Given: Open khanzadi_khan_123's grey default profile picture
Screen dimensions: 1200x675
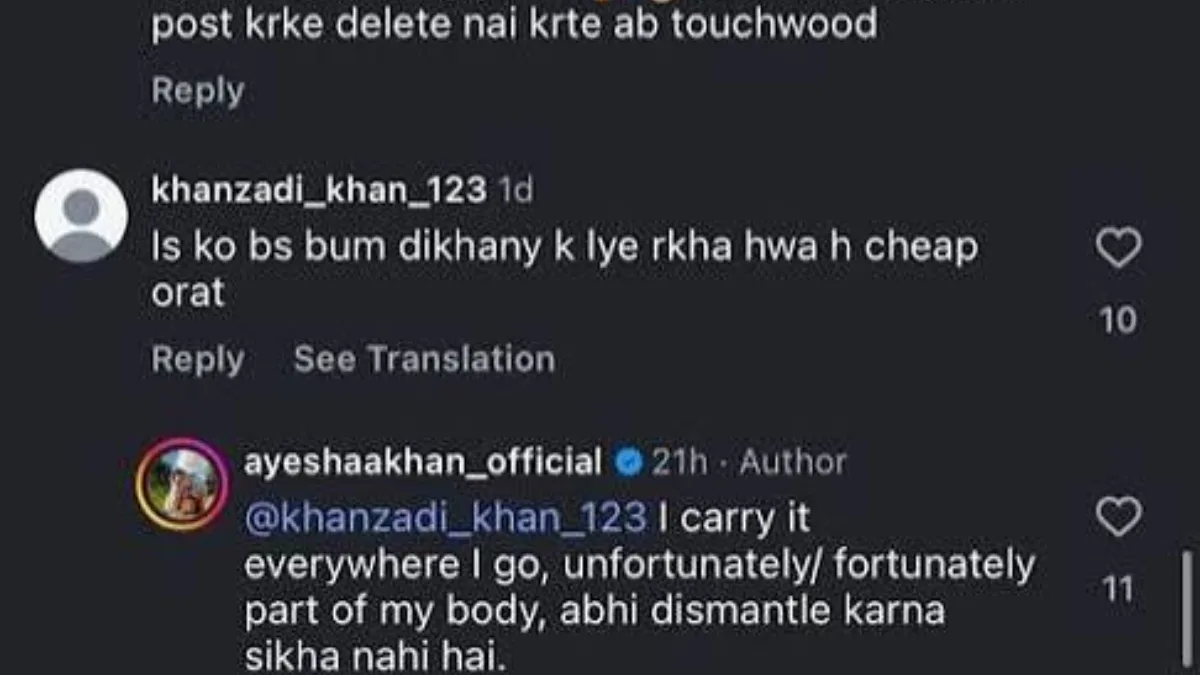Looking at the screenshot, I should [x=81, y=217].
